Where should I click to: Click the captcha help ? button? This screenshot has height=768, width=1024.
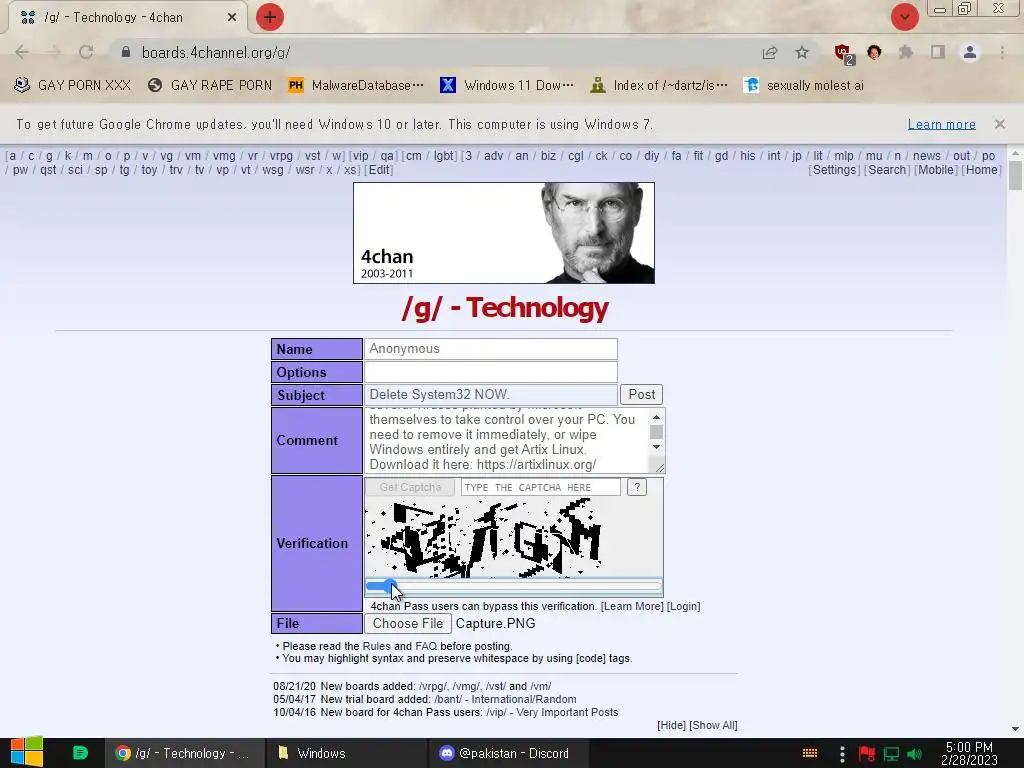[x=637, y=487]
